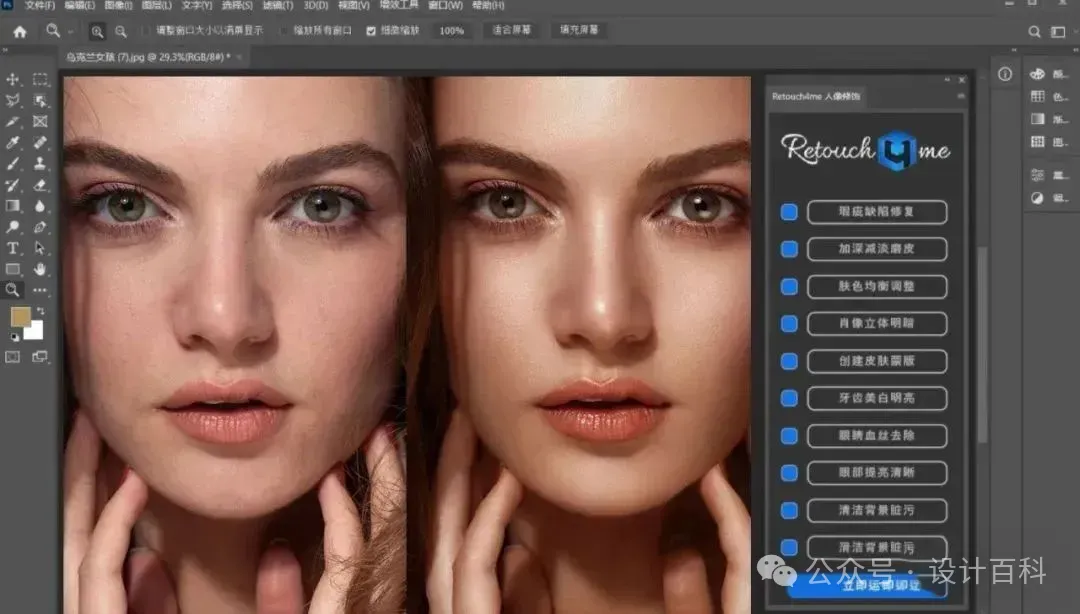
Task: Click the 加深减淡磨皮 button
Action: click(877, 249)
